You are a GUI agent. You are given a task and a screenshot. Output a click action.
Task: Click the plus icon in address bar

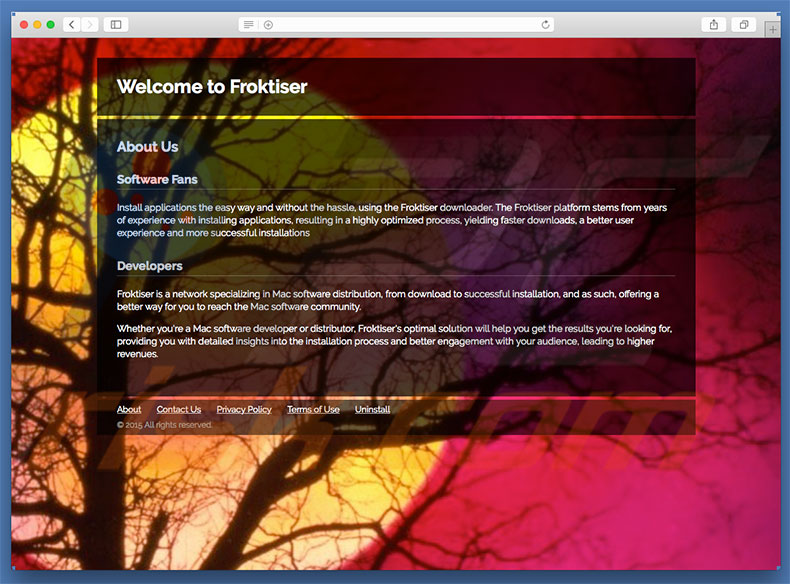(x=268, y=24)
